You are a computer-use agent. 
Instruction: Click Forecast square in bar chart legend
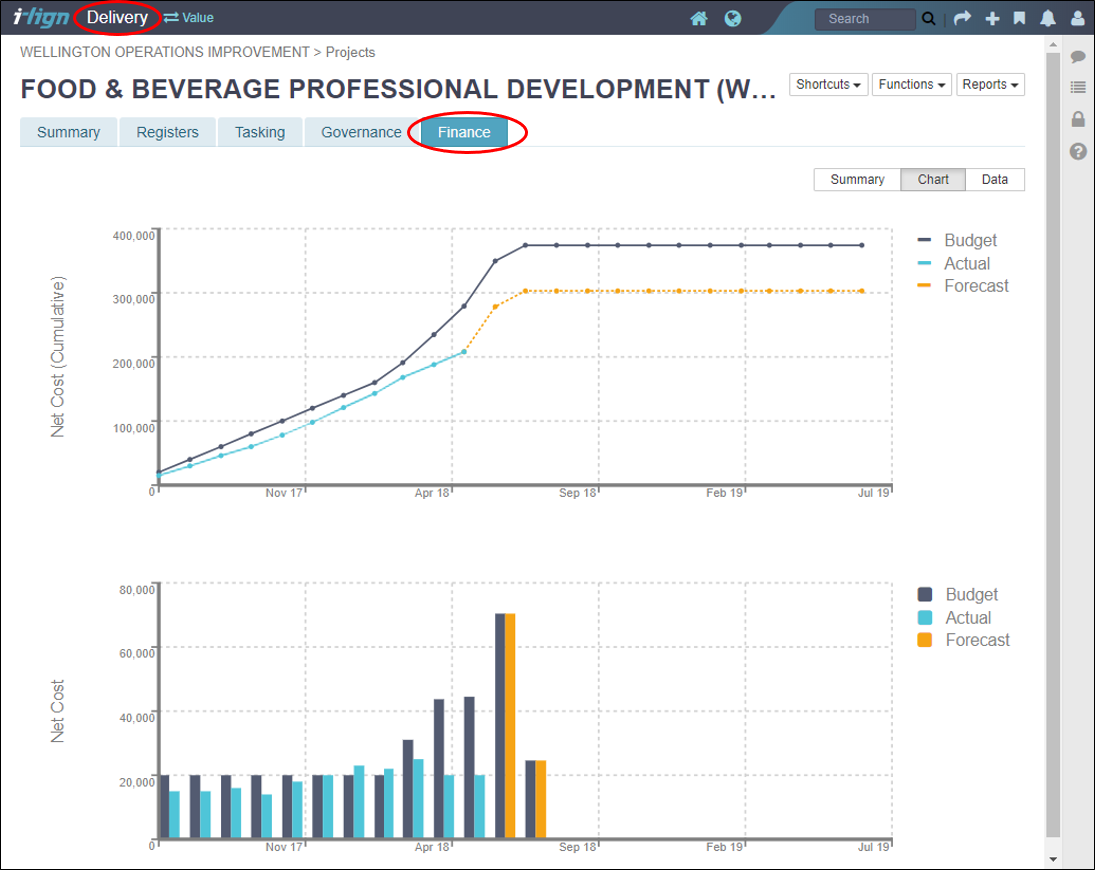[925, 640]
